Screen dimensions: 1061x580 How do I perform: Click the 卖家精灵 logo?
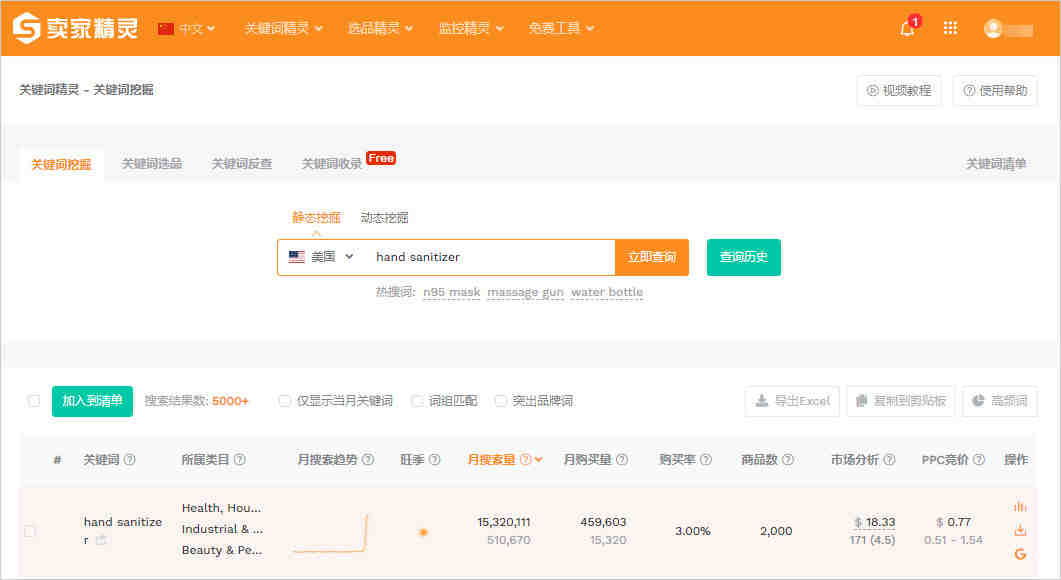[75, 28]
